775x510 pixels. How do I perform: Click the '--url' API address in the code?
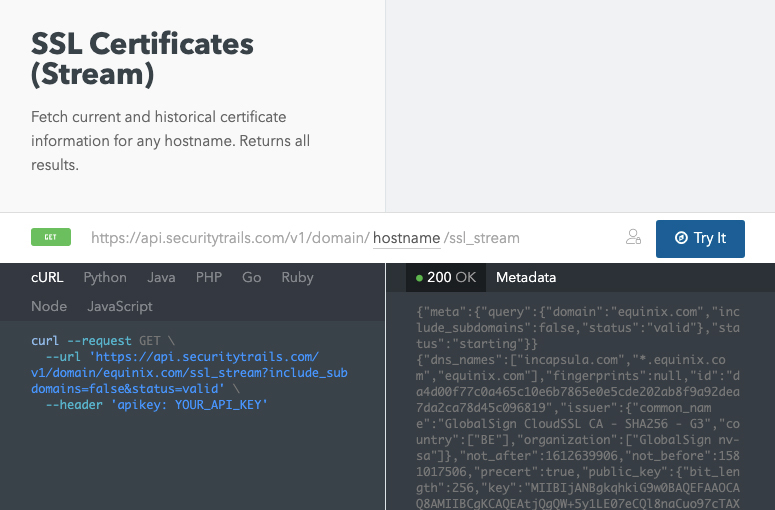click(x=189, y=373)
